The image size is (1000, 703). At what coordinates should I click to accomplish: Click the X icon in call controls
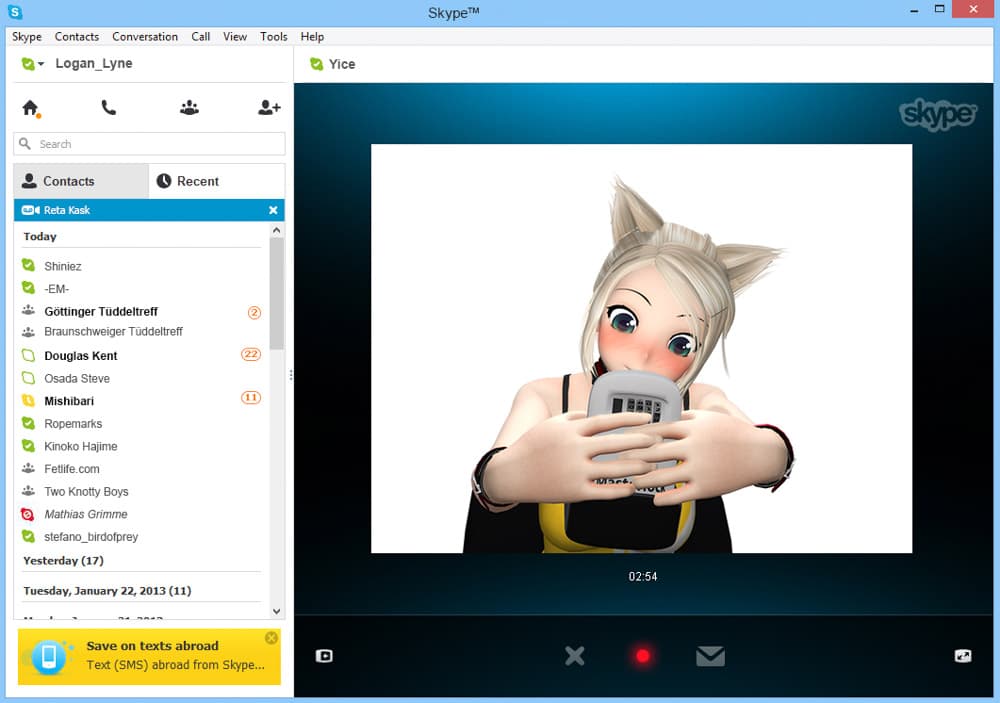click(575, 656)
